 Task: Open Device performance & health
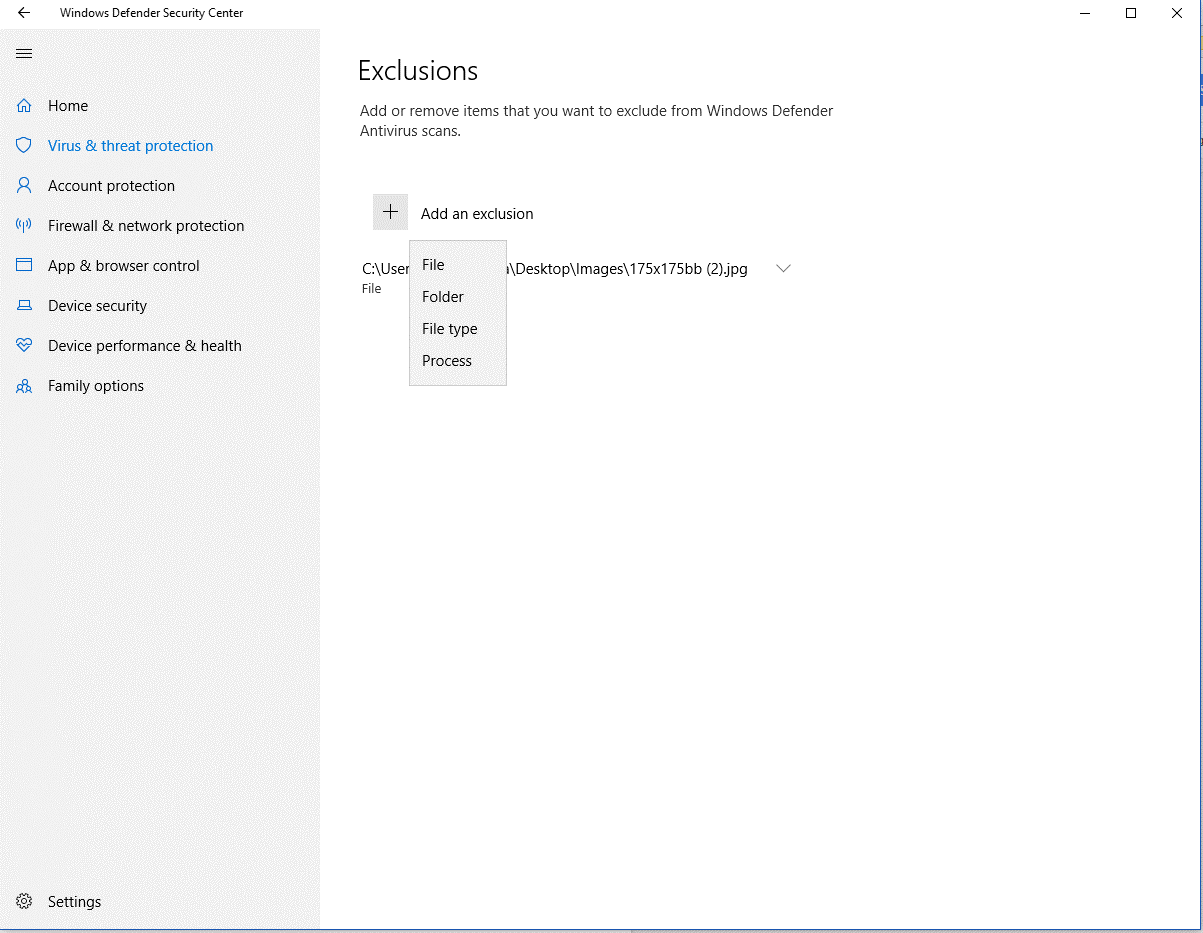(x=145, y=345)
